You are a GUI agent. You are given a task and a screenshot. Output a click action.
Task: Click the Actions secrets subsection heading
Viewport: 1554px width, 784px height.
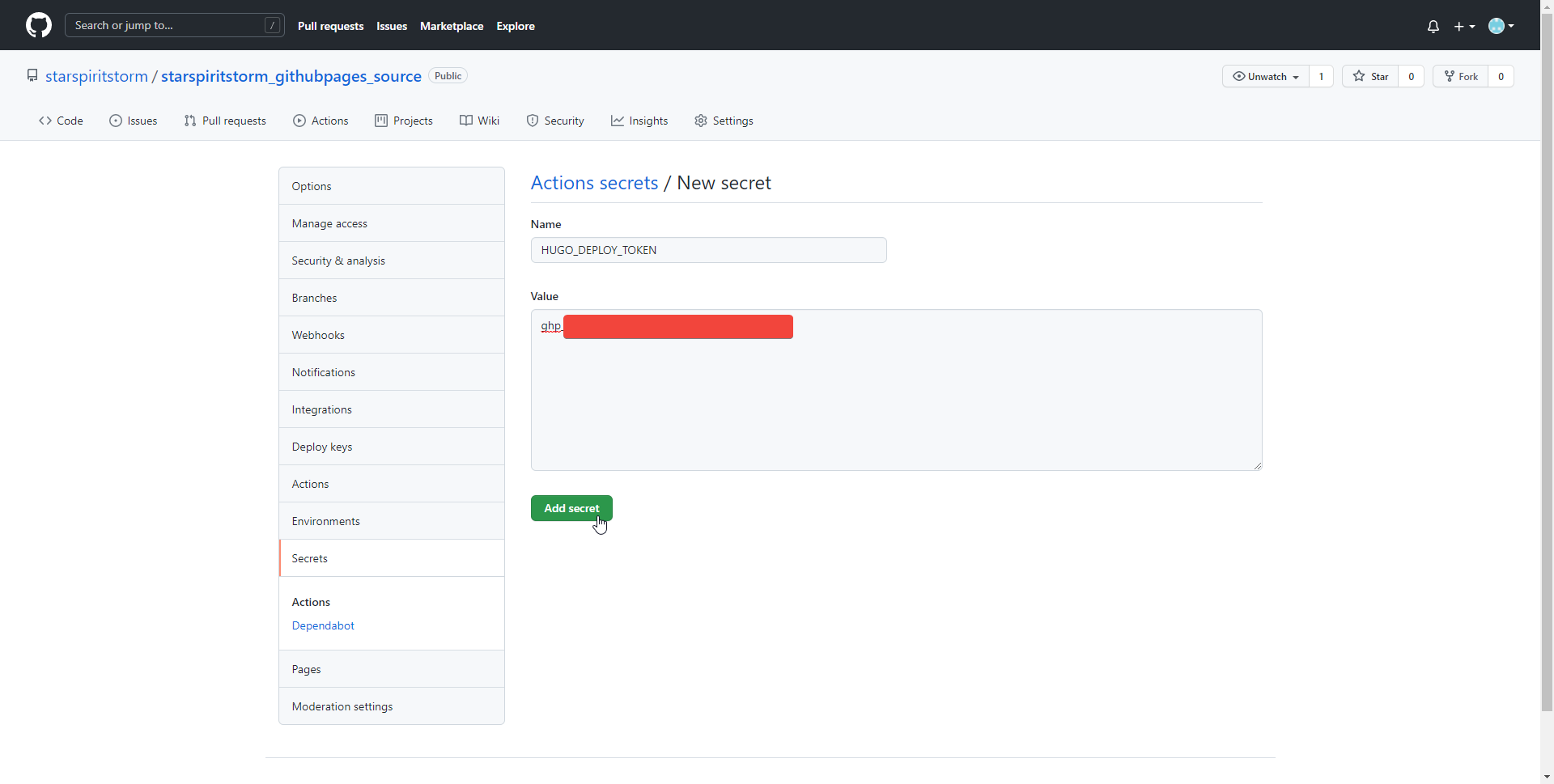[311, 602]
